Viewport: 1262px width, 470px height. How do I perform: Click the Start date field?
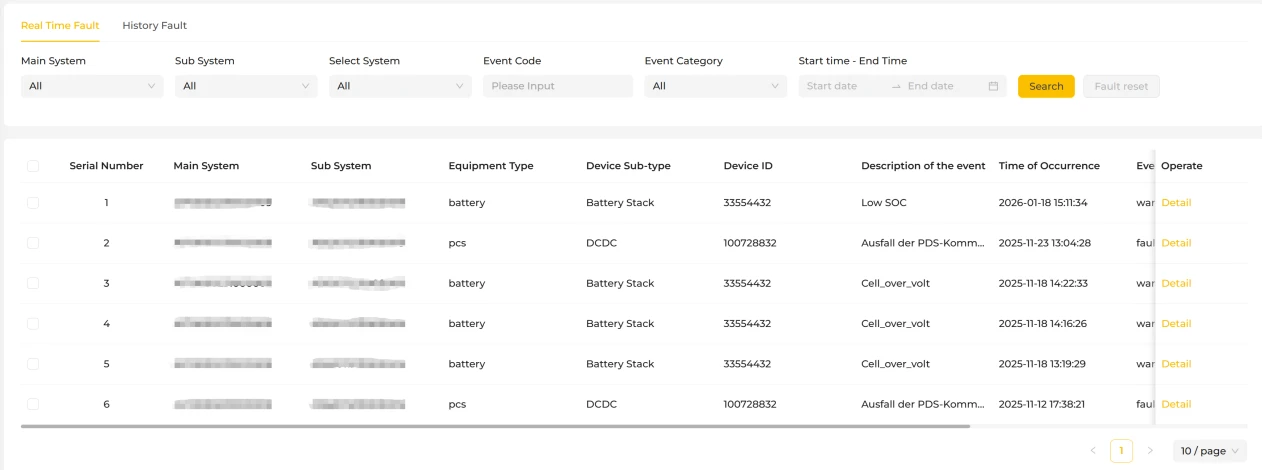(843, 86)
